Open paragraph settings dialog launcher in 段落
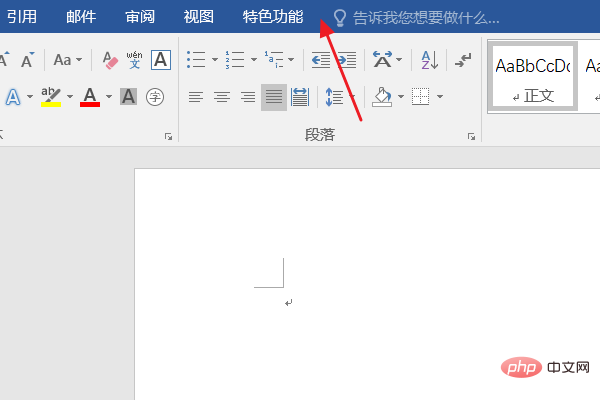Image resolution: width=600 pixels, height=400 pixels. click(471, 135)
